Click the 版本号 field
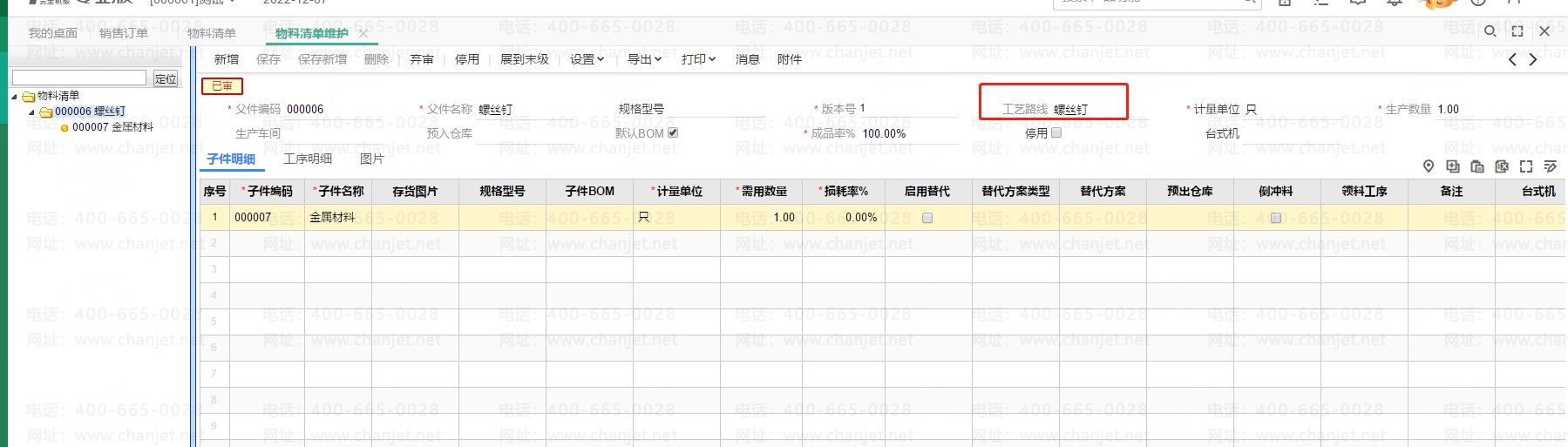Viewport: 1568px width, 447px height. (908, 109)
